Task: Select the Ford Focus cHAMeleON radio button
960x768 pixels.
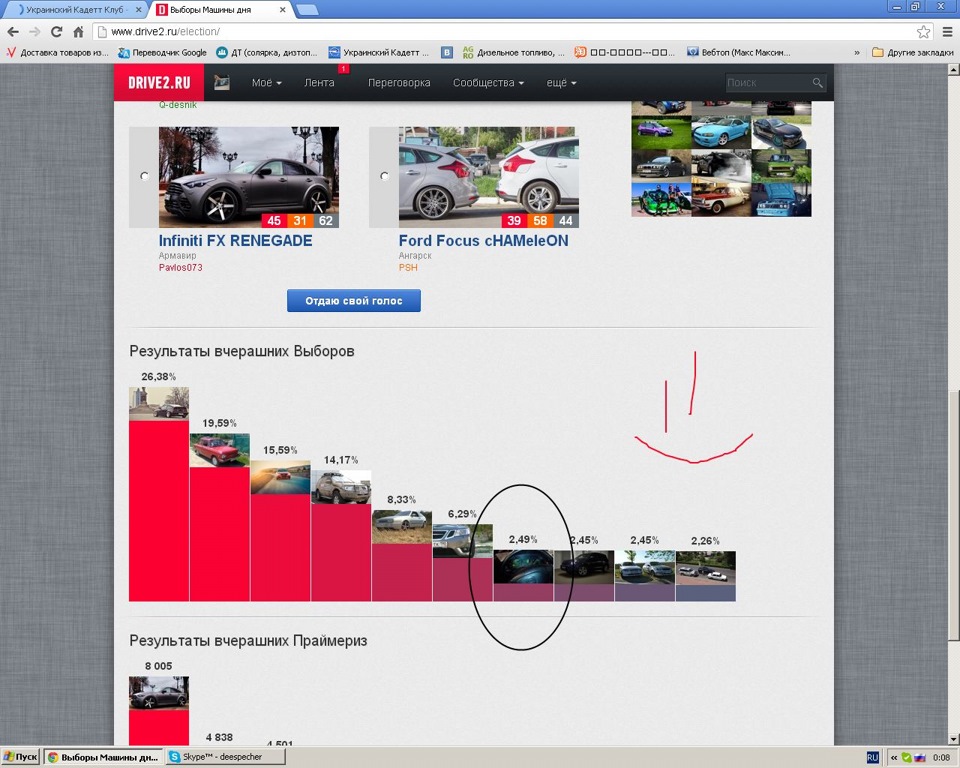Action: coord(384,176)
